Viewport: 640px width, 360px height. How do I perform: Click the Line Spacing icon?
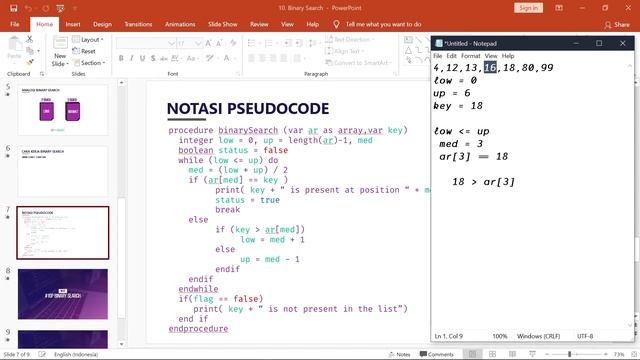313,43
